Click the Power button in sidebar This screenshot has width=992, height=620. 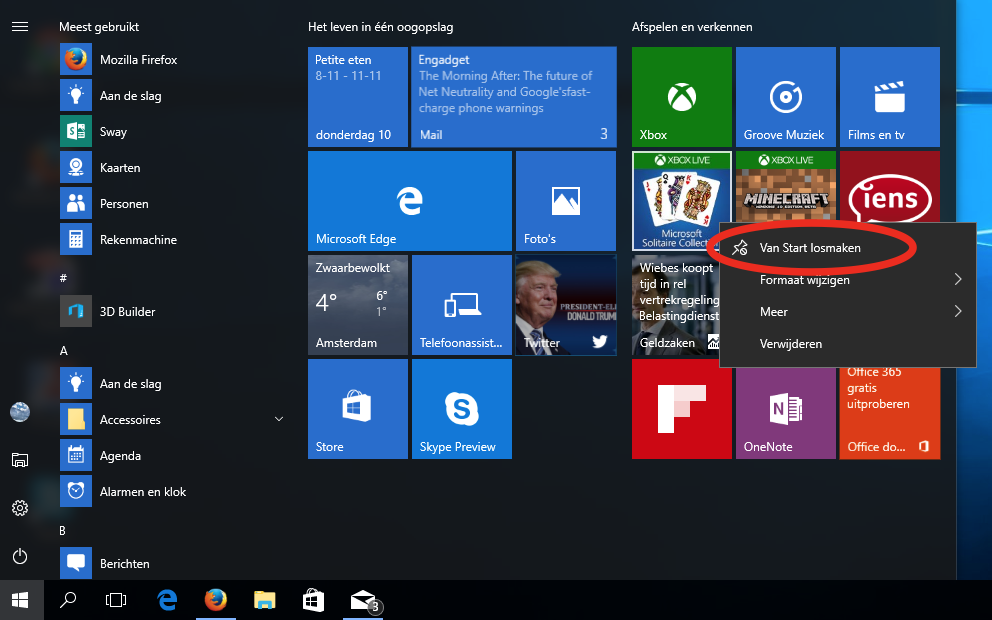tap(20, 557)
